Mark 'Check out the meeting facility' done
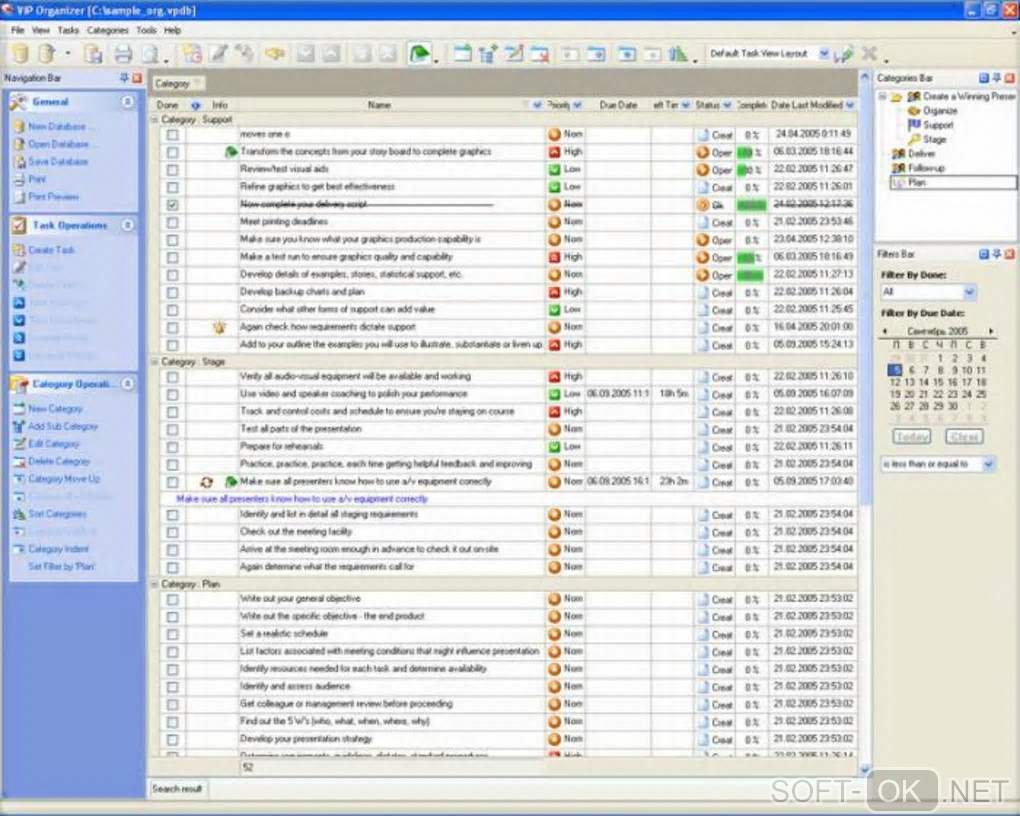 click(172, 532)
